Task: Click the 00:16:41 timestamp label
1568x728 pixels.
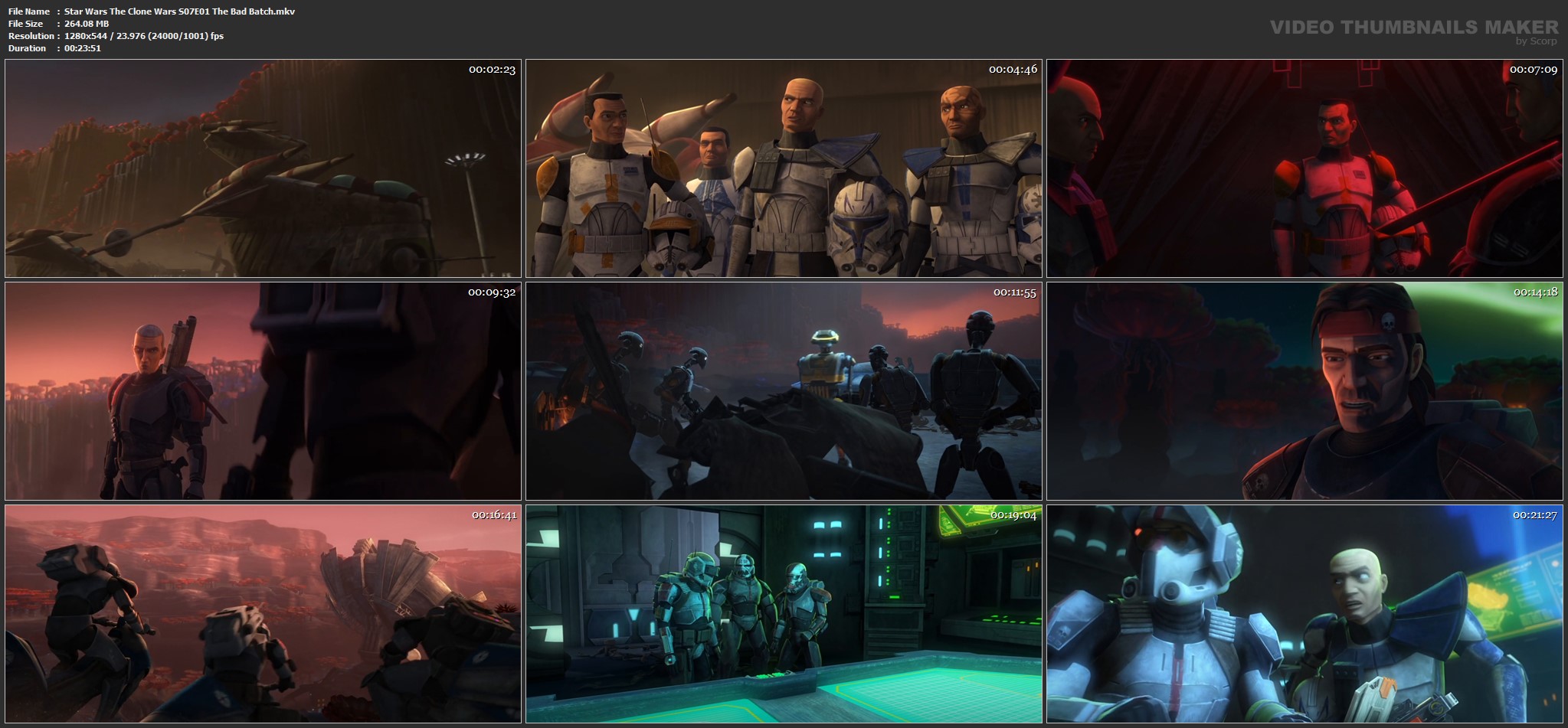Action: 494,514
